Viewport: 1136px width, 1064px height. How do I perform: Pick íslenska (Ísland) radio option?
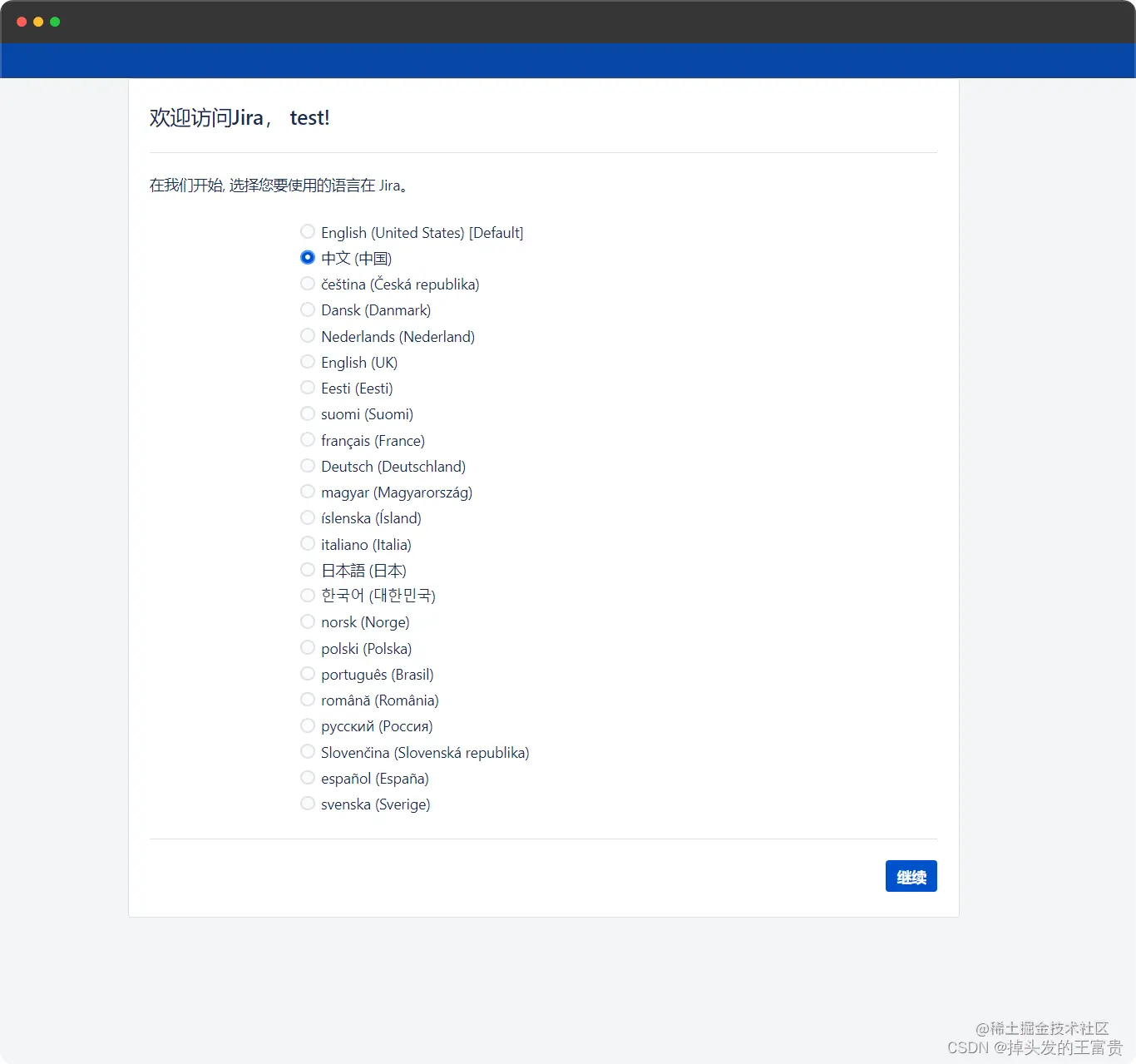point(308,517)
